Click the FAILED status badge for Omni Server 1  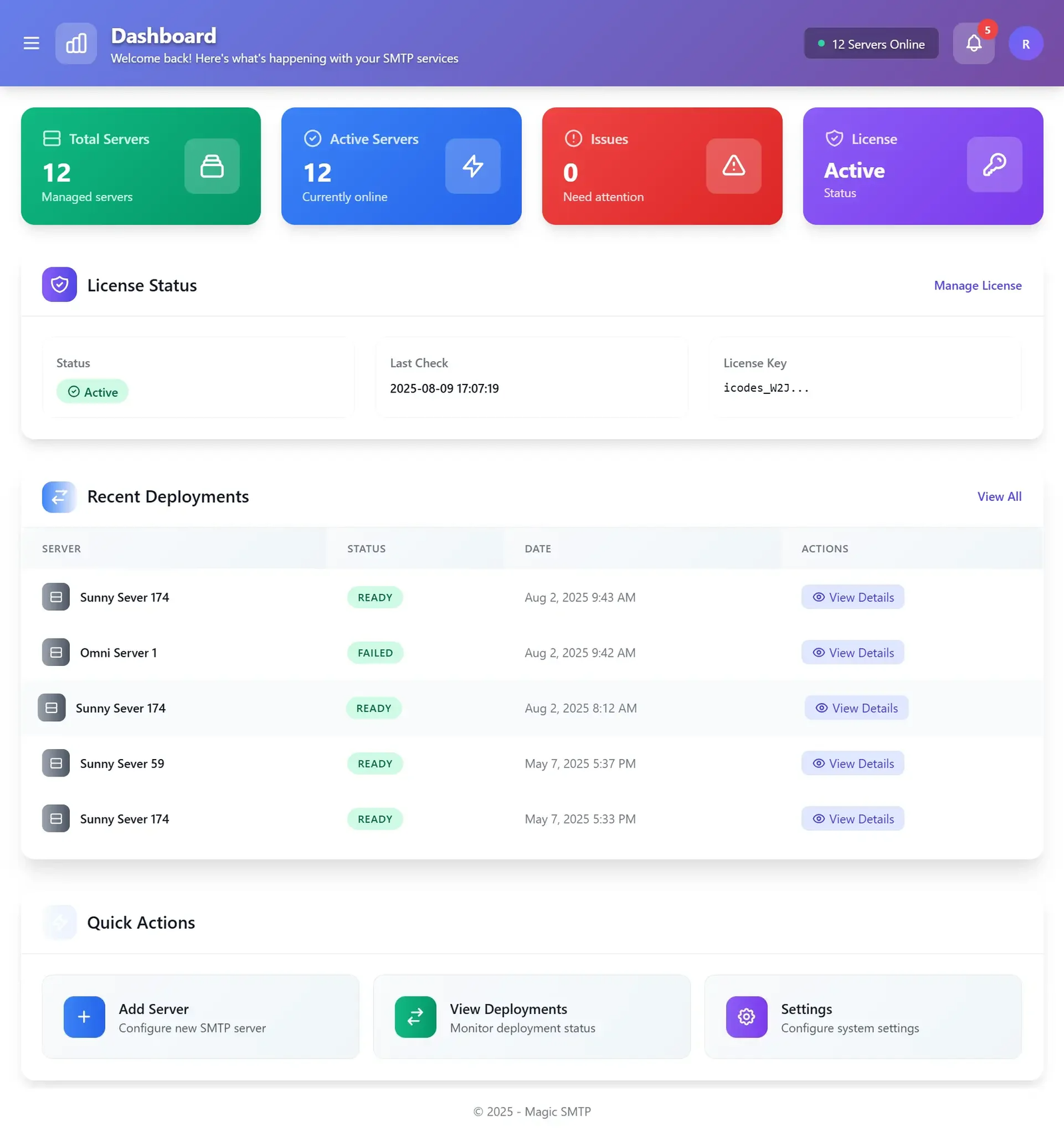375,653
